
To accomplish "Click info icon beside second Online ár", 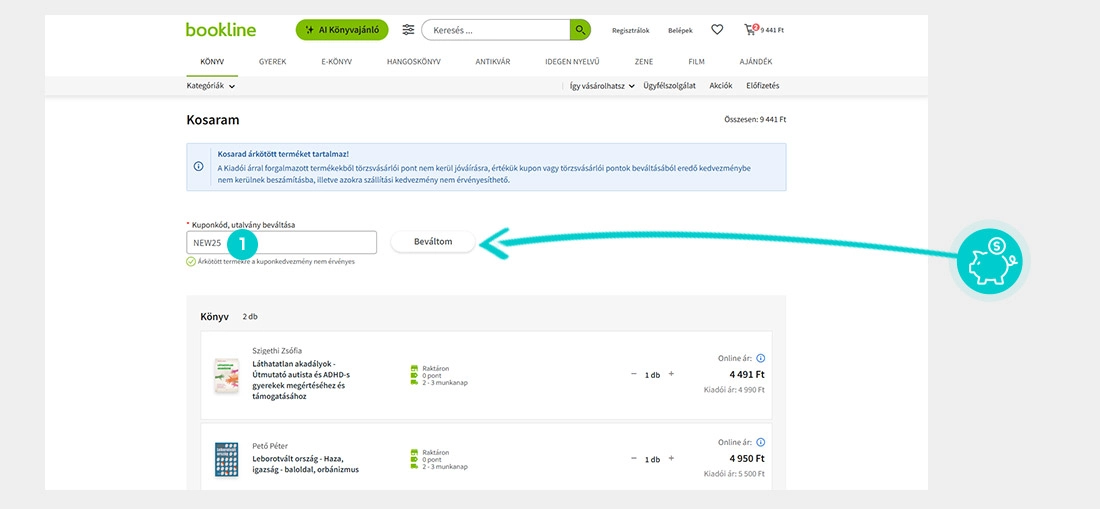I will [x=760, y=442].
